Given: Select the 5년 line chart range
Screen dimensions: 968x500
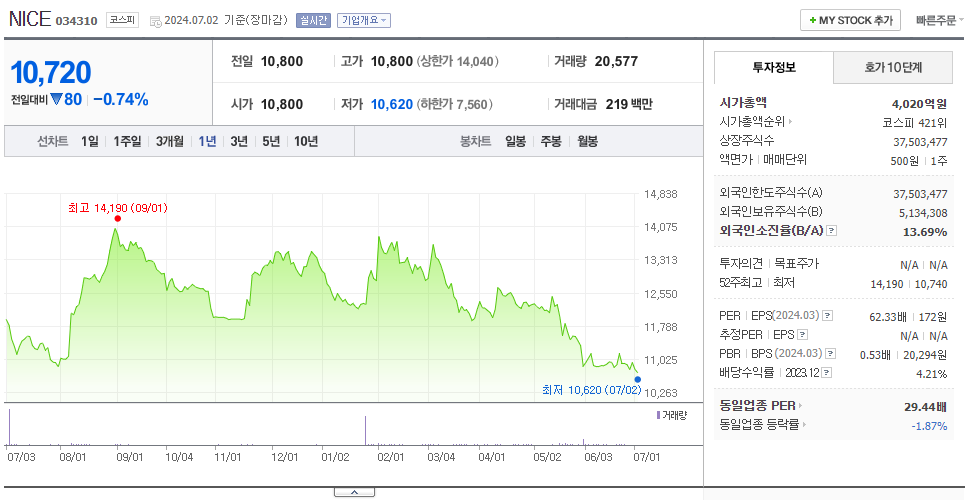Looking at the screenshot, I should click(271, 141).
